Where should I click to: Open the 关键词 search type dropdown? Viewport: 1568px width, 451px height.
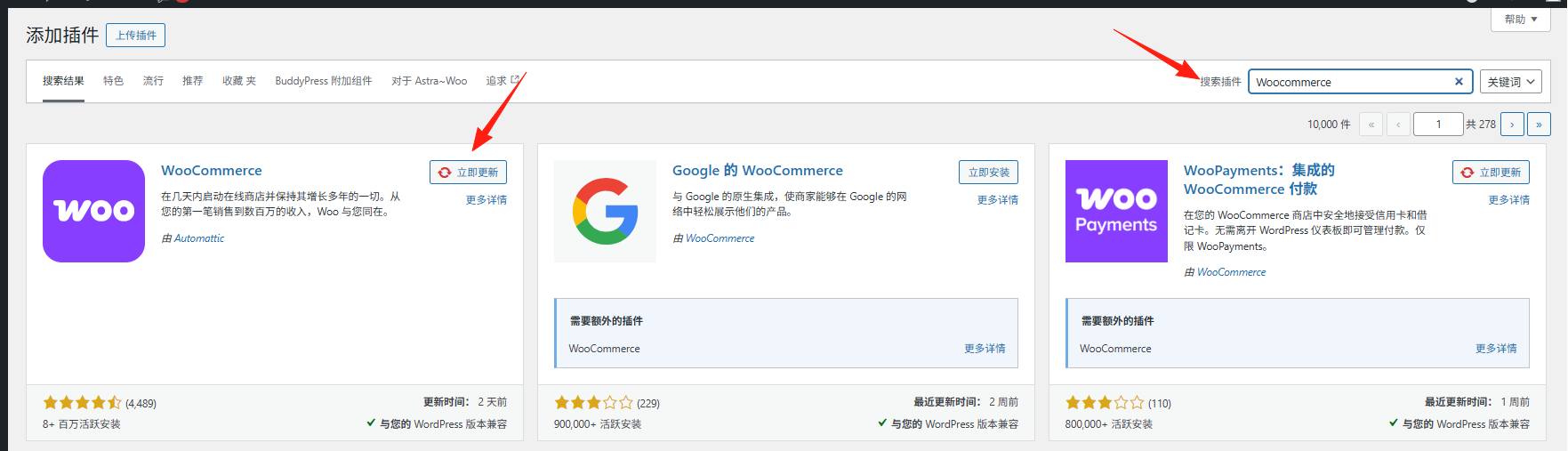coord(1510,82)
